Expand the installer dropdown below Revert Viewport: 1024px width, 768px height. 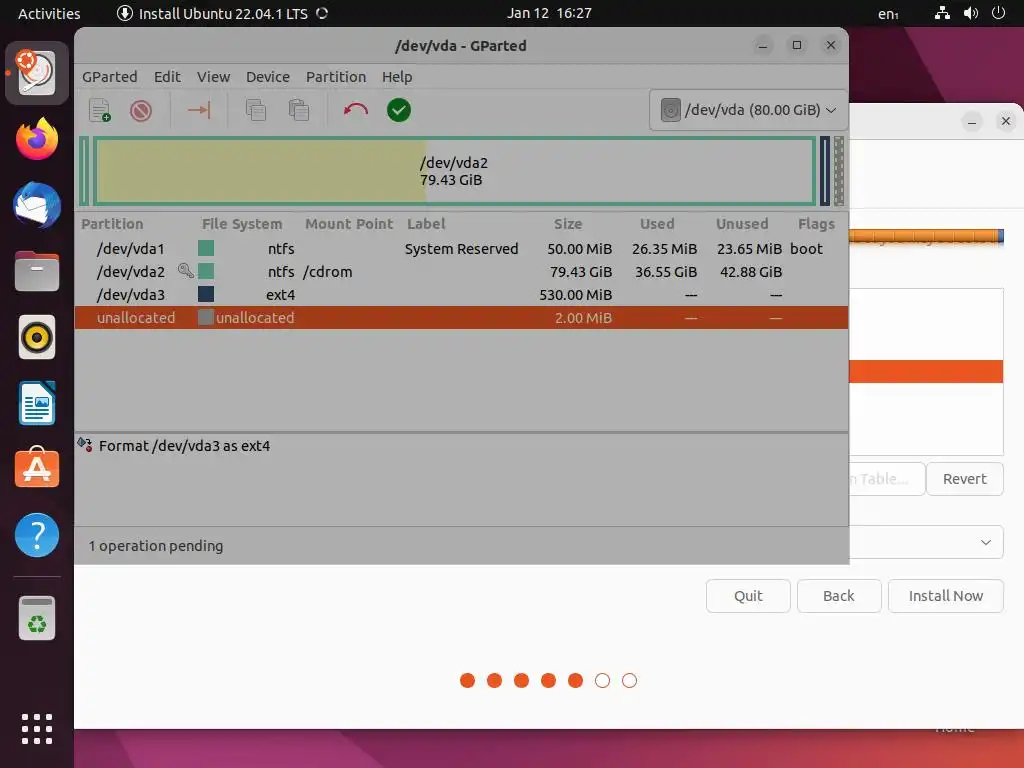tap(985, 542)
